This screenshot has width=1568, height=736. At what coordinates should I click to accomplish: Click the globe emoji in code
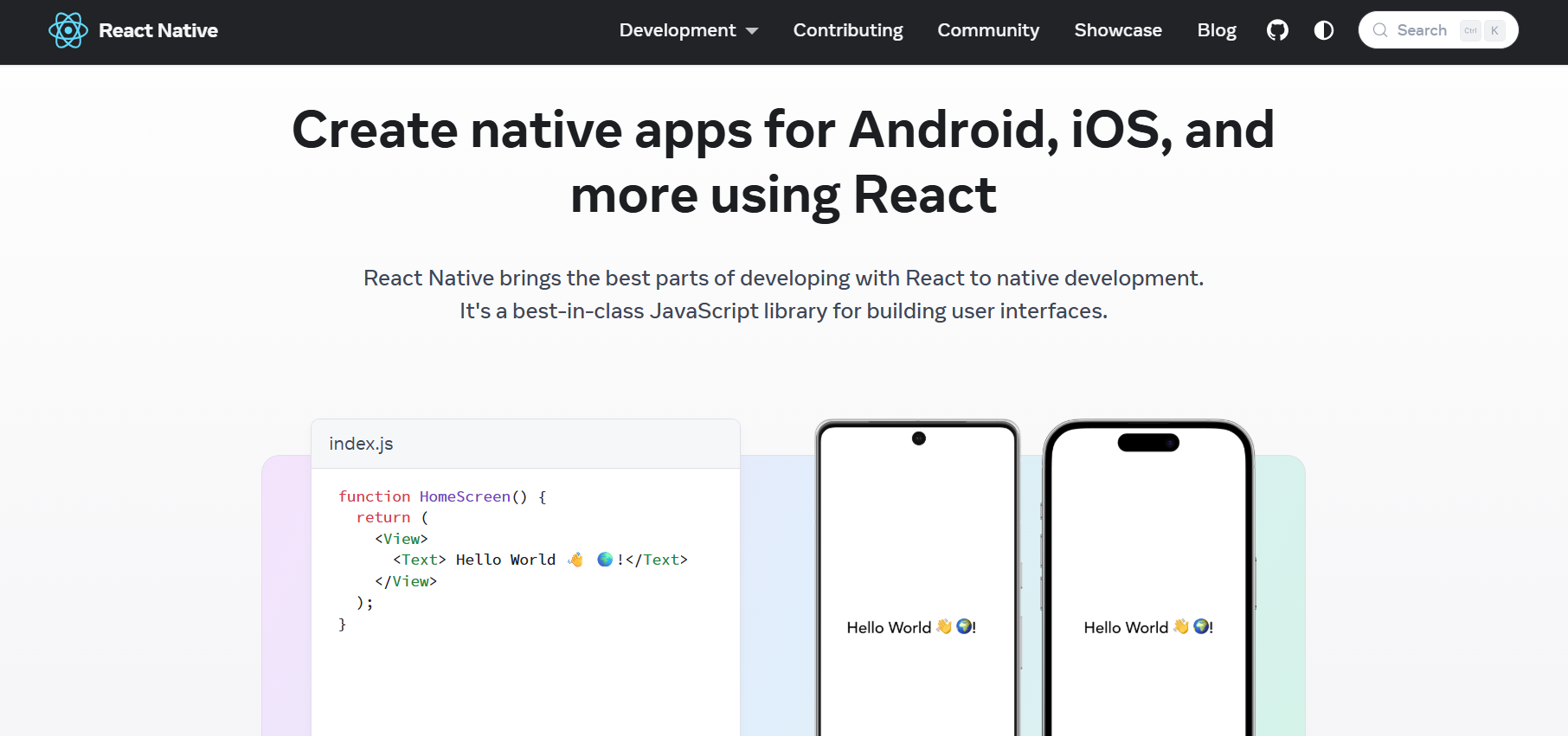click(x=605, y=560)
